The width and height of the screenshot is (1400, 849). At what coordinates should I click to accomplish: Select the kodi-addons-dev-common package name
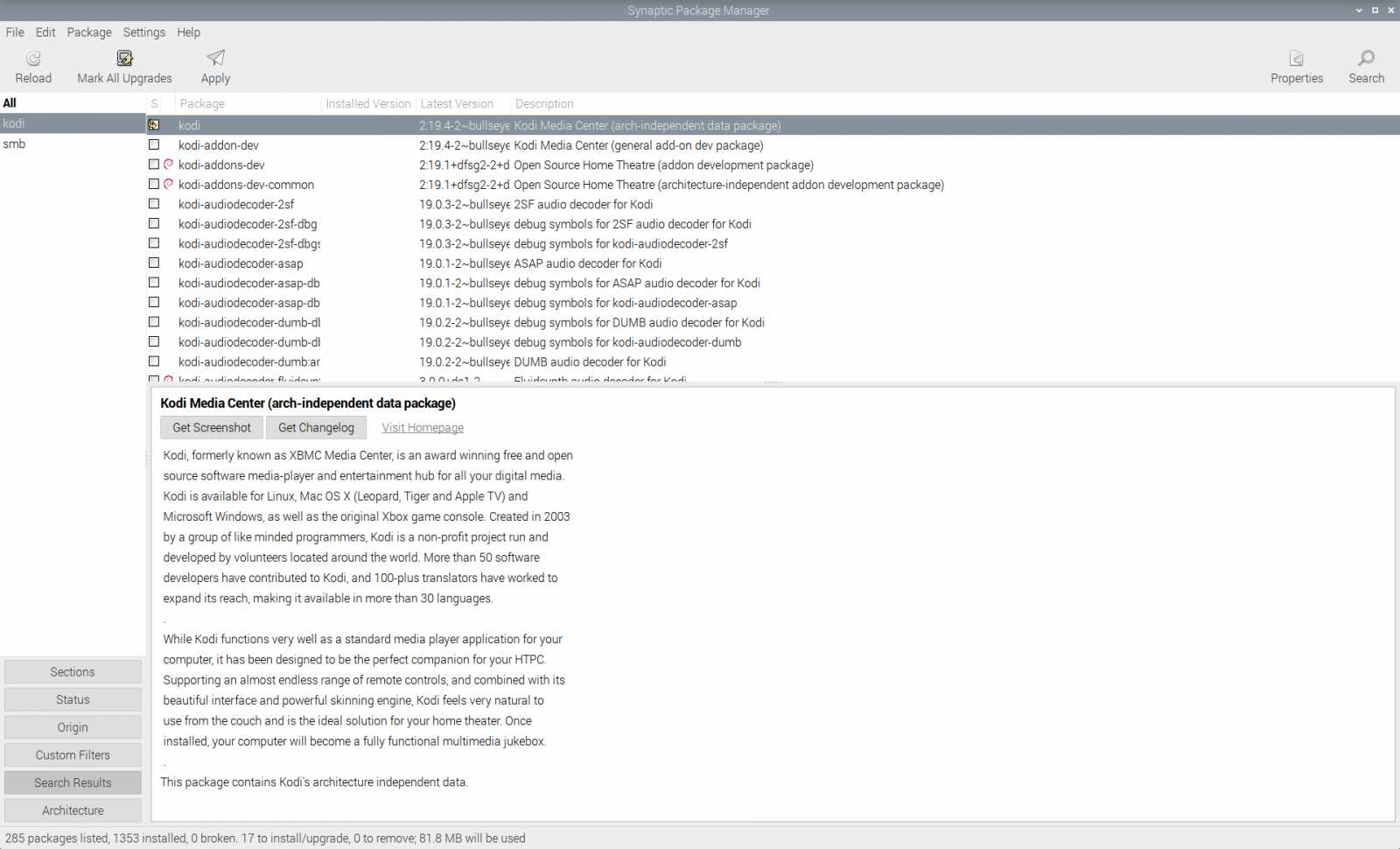pos(246,185)
